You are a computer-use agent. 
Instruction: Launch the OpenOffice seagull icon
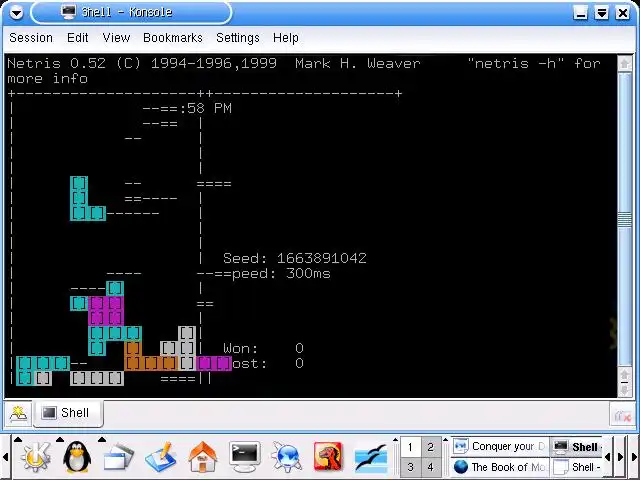(371, 458)
